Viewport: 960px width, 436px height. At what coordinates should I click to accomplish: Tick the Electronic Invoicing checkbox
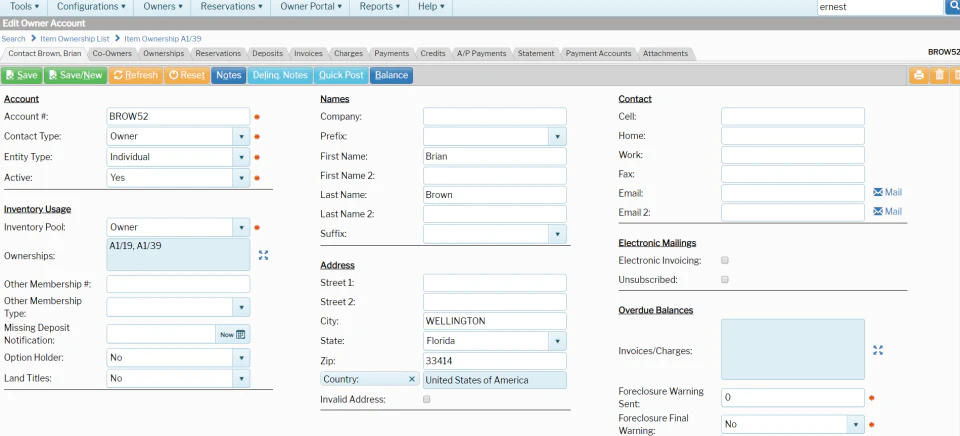tap(725, 260)
